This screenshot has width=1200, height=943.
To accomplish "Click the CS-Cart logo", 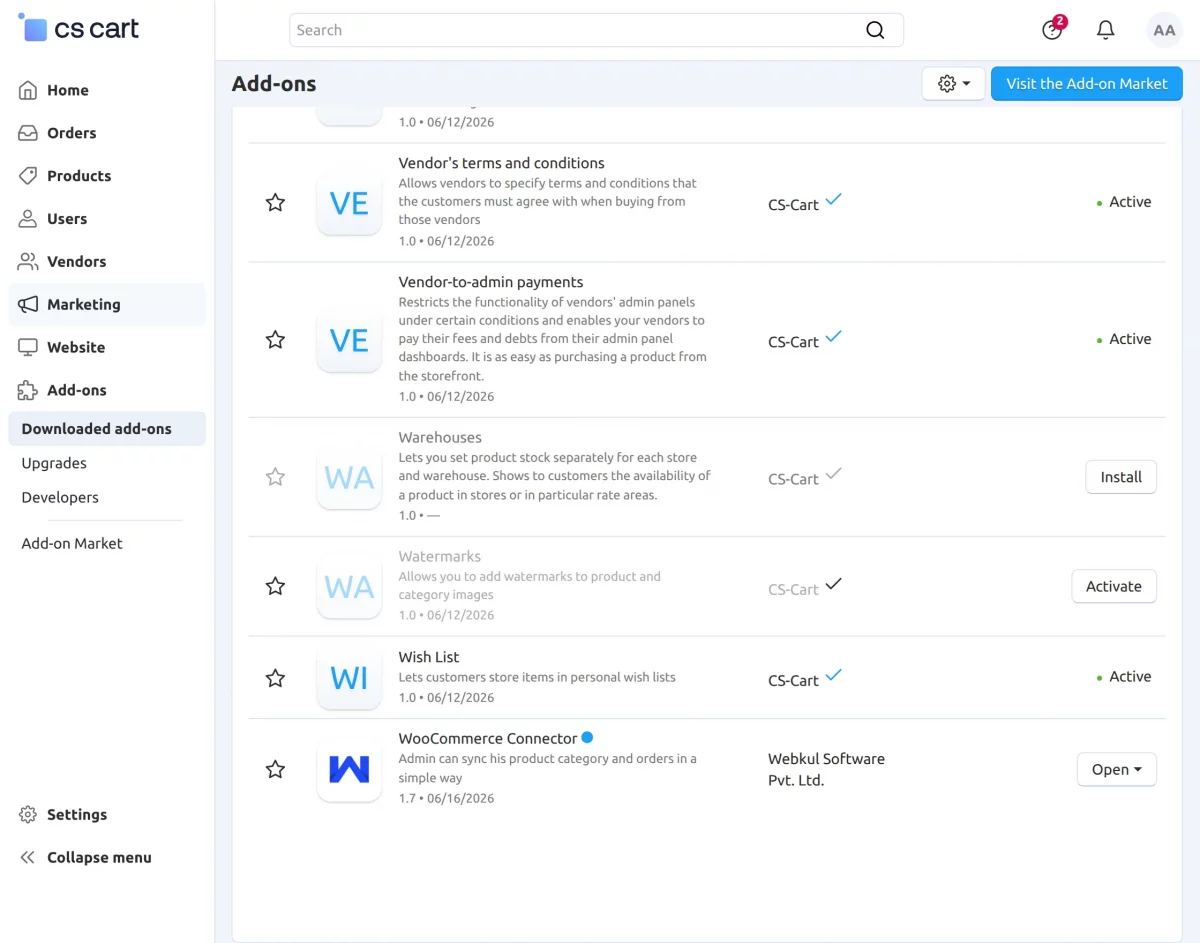I will (x=79, y=29).
